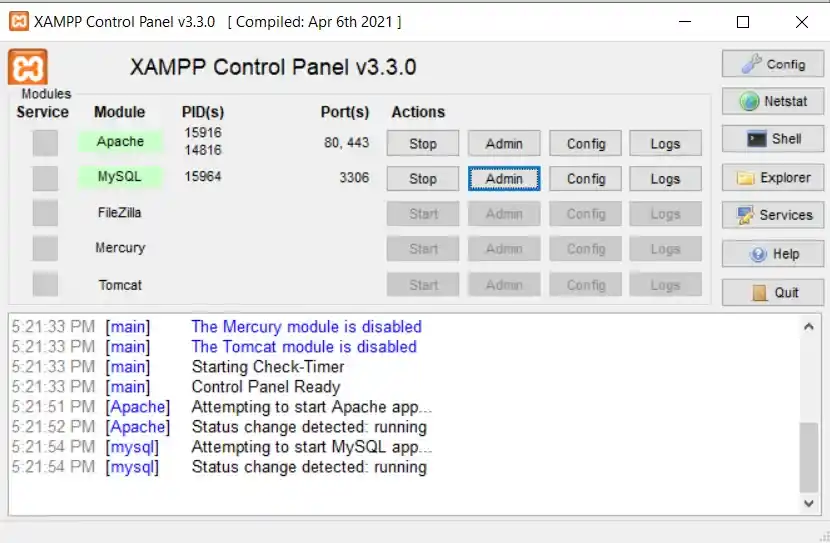The image size is (830, 543).
Task: Click the log scrollbar up arrow
Action: (x=808, y=327)
